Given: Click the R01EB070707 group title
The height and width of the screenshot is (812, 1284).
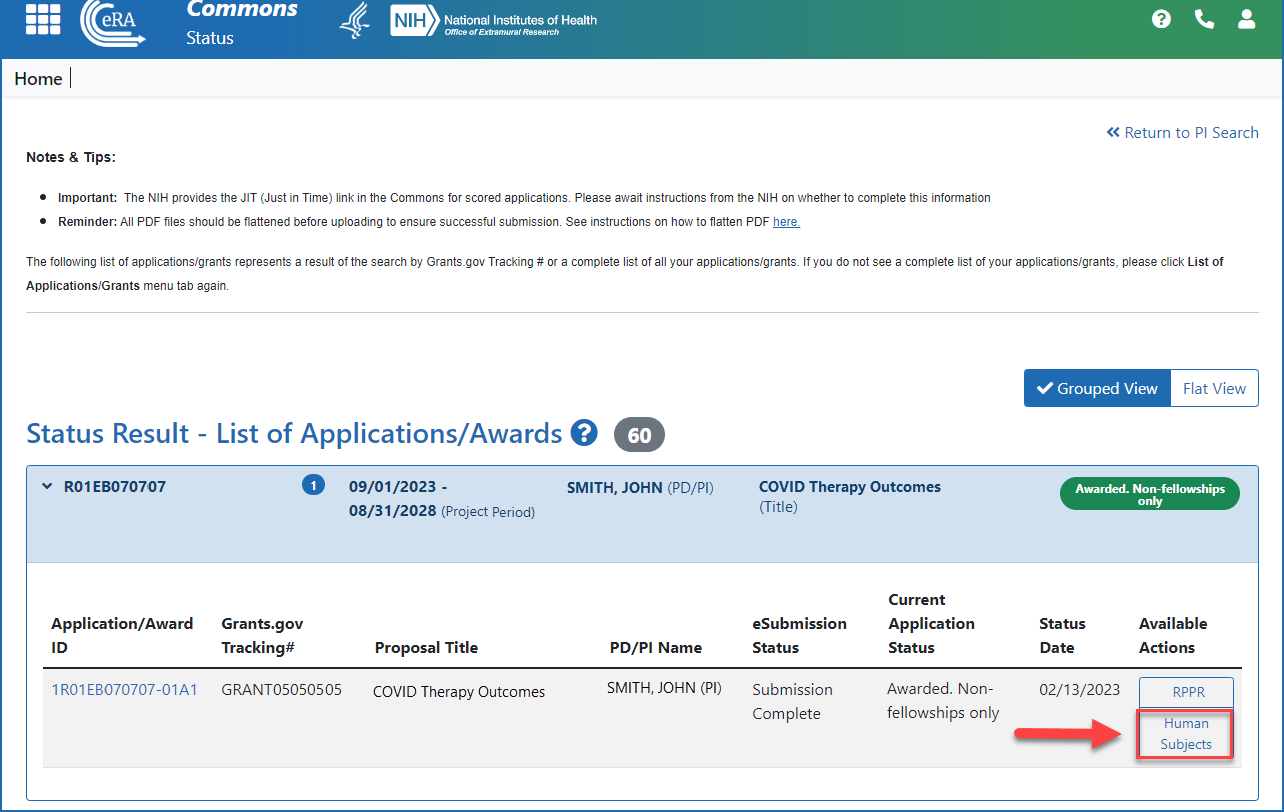Looking at the screenshot, I should point(115,487).
